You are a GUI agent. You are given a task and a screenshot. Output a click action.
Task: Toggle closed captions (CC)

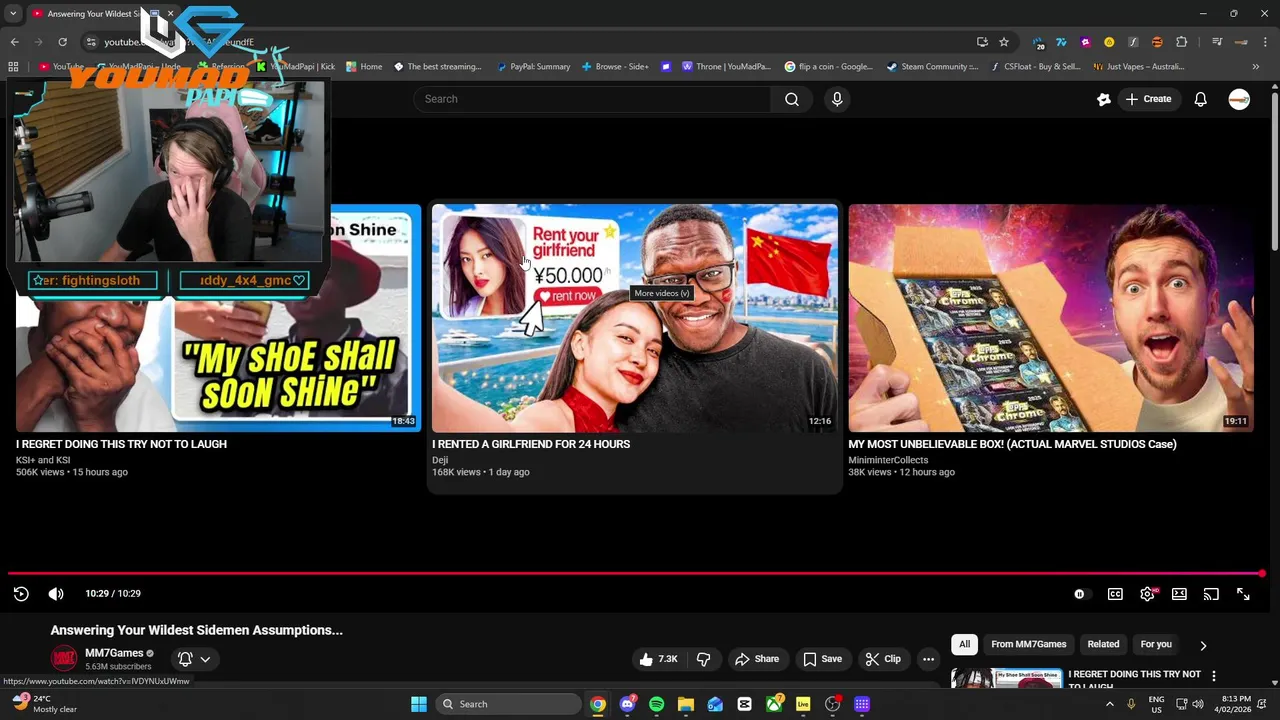click(x=1115, y=594)
